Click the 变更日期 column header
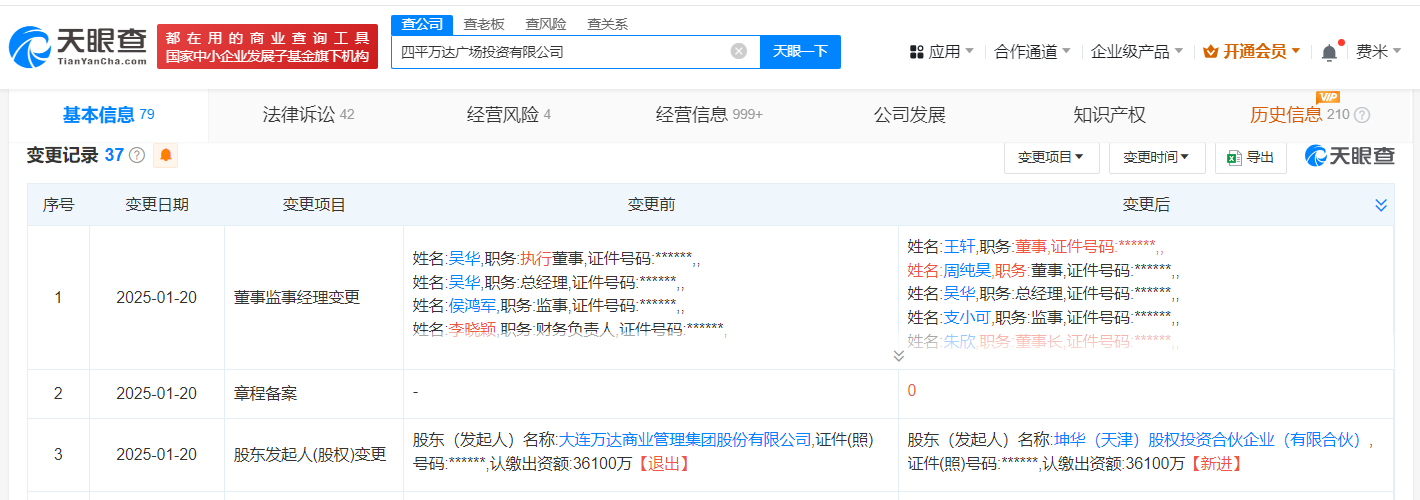The width and height of the screenshot is (1420, 500). click(157, 205)
